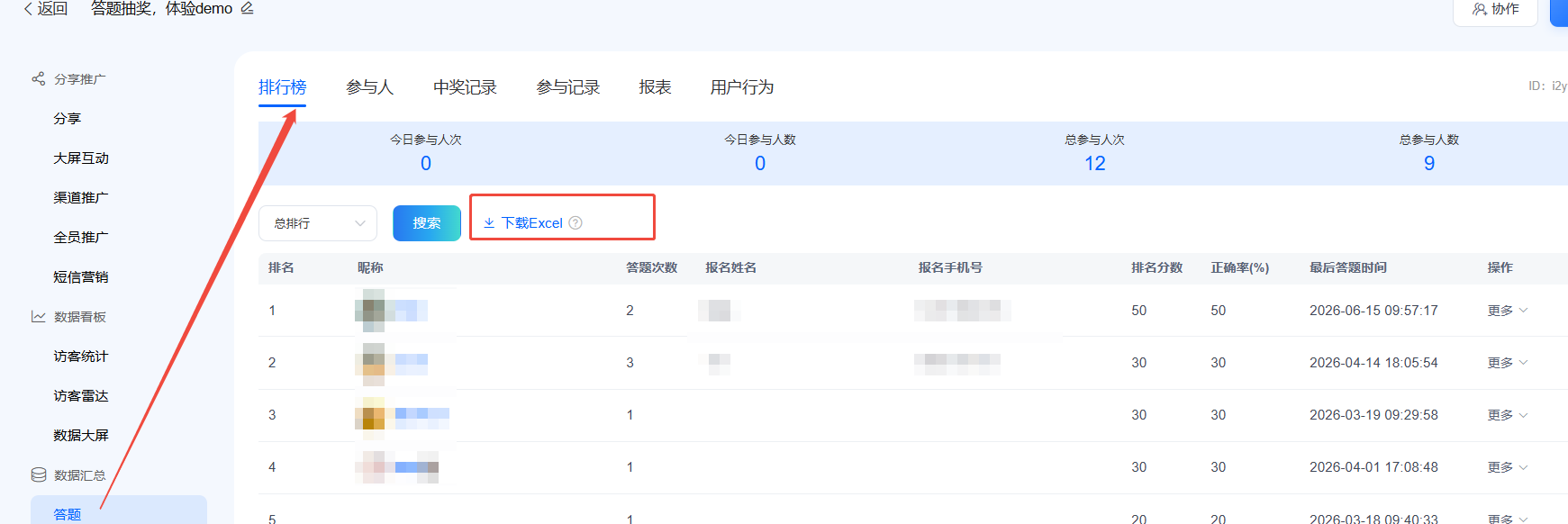The image size is (1568, 524).
Task: Click the 协作 collaboration button
Action: click(x=1495, y=9)
